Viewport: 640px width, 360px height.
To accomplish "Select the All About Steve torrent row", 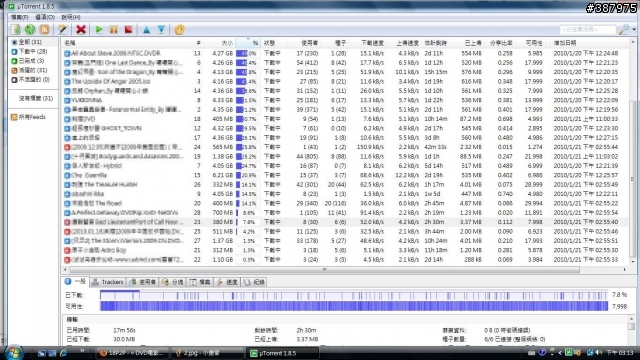I will 344,53.
